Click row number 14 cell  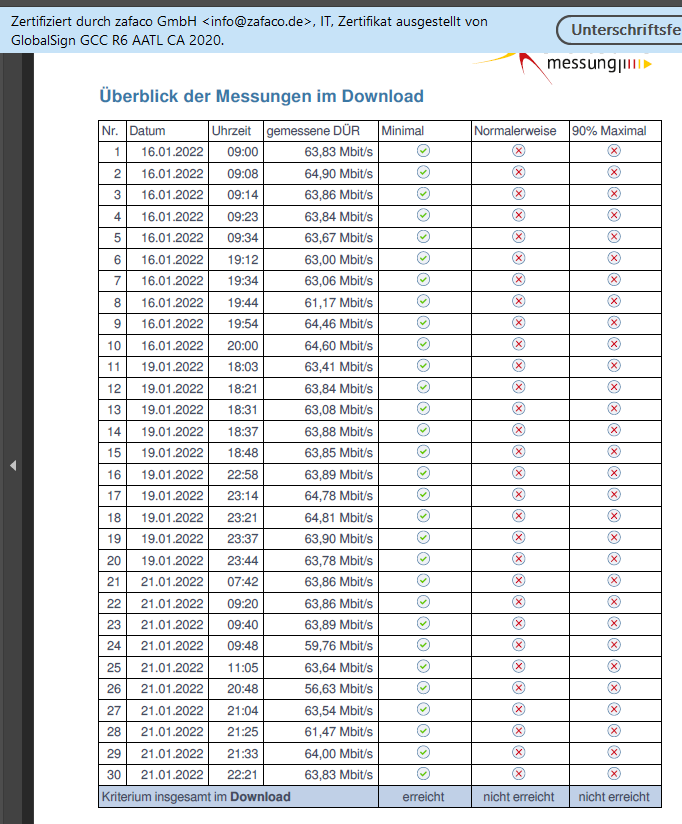pos(113,431)
